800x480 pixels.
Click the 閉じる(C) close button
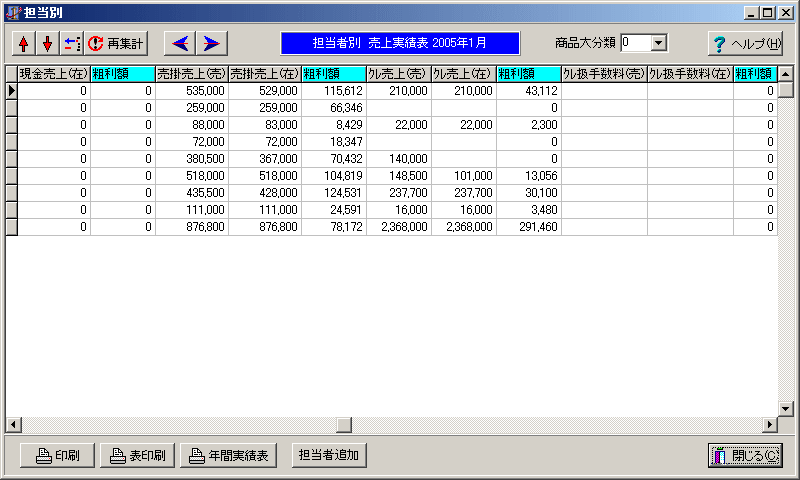(745, 455)
